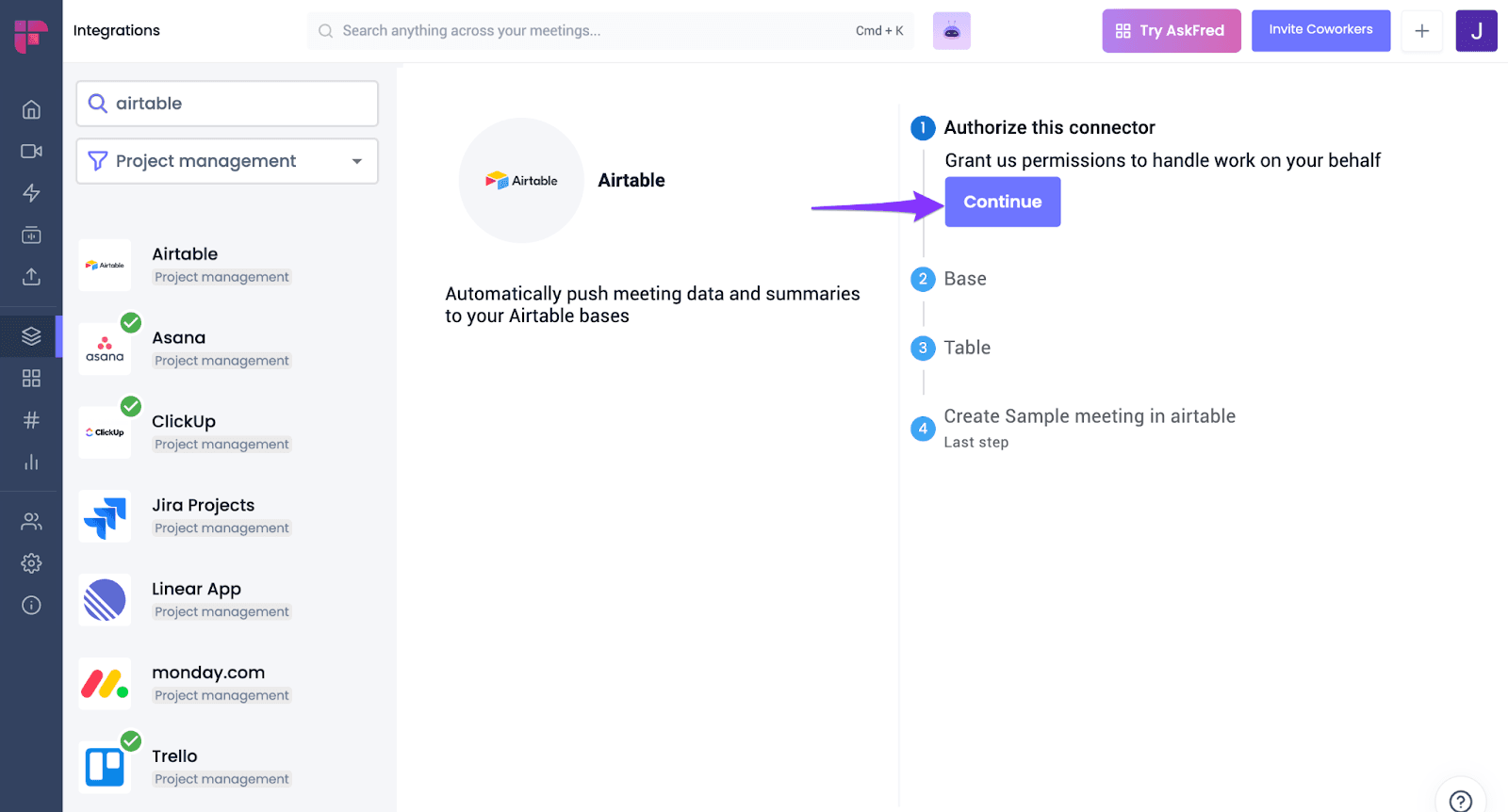Click the lightning bolt sidebar icon
Viewport: 1508px width, 812px height.
pos(31,193)
